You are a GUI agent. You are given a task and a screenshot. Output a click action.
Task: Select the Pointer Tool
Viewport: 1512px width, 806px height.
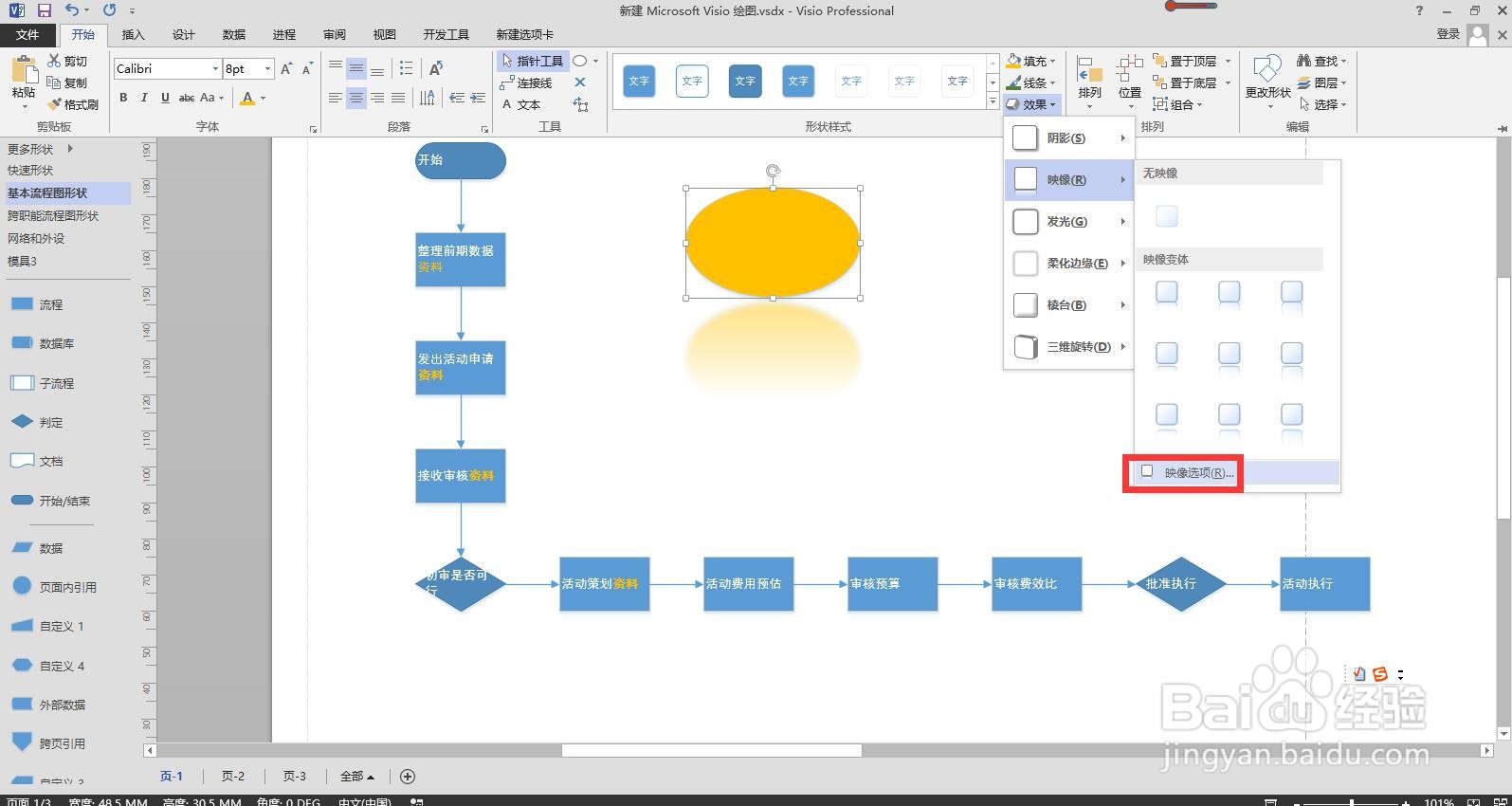(533, 61)
